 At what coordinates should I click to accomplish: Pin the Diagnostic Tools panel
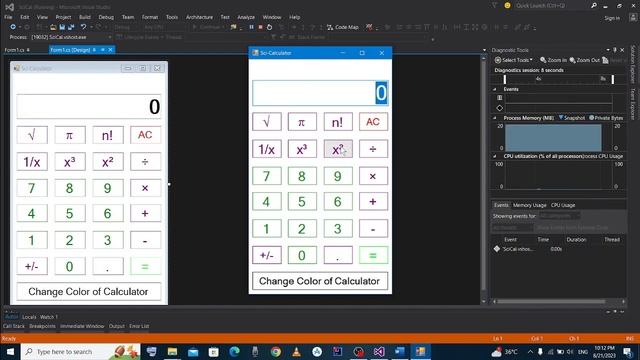coord(615,50)
